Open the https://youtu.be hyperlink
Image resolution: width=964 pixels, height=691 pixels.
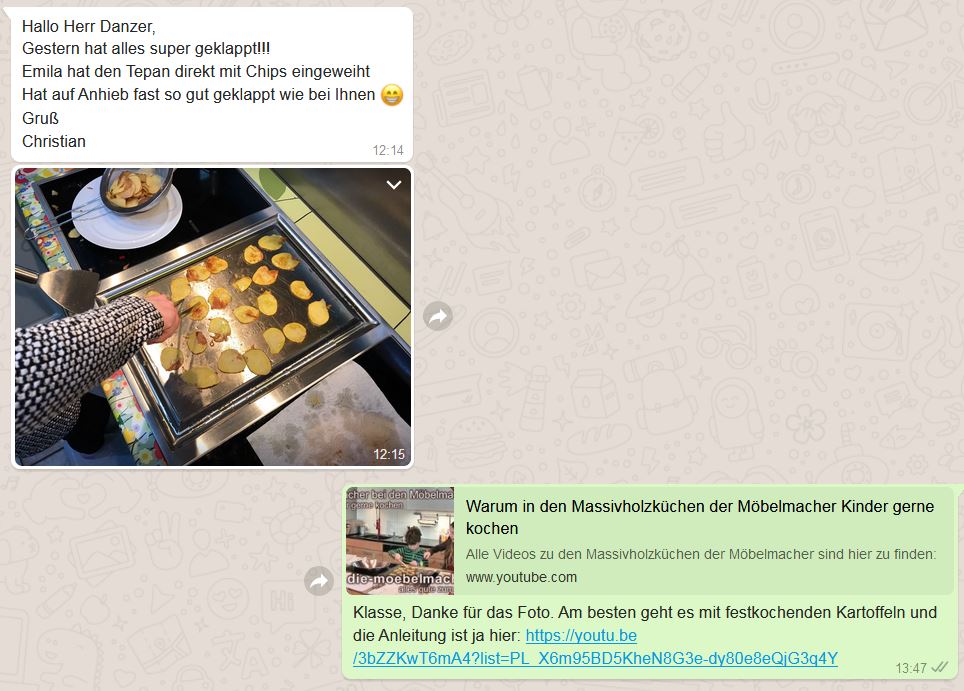[581, 635]
